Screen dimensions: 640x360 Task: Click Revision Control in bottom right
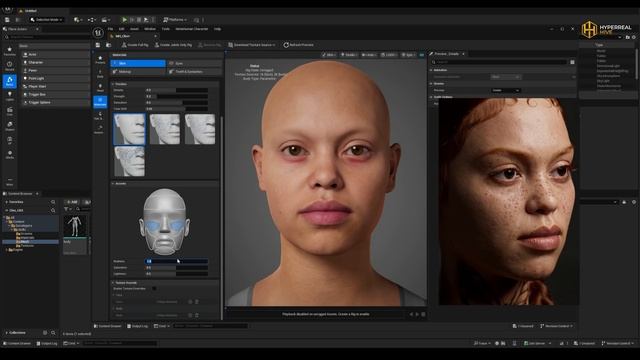(x=618, y=343)
